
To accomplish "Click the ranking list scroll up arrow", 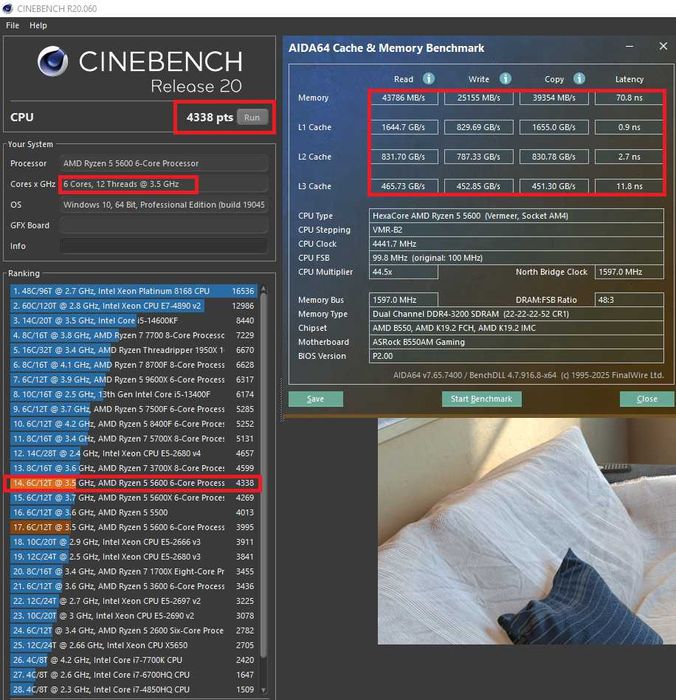I will click(x=263, y=289).
